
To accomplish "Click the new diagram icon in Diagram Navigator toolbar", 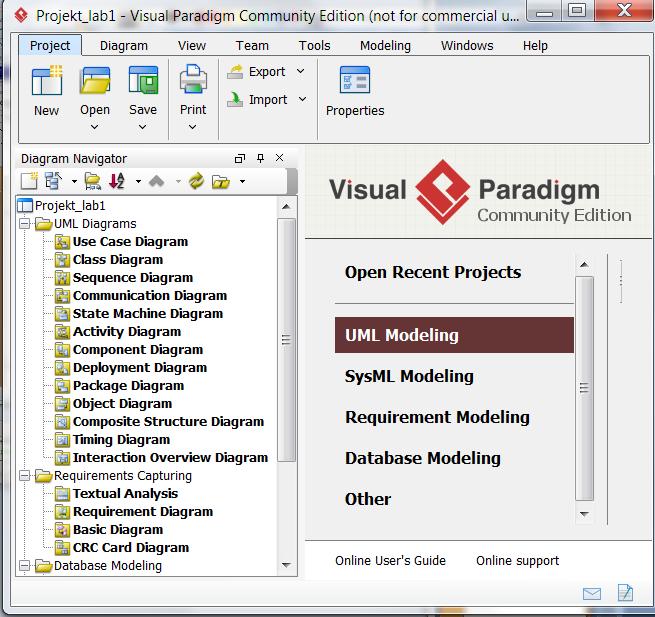I will [x=29, y=181].
